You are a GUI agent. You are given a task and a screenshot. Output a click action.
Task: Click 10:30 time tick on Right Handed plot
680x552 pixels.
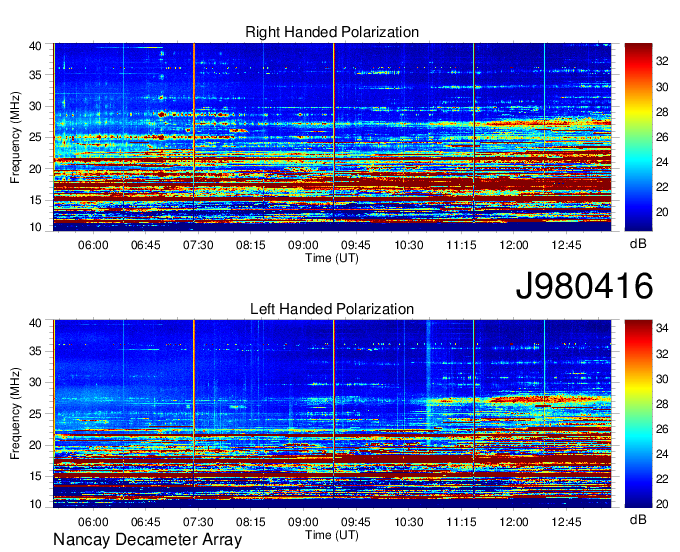point(409,245)
